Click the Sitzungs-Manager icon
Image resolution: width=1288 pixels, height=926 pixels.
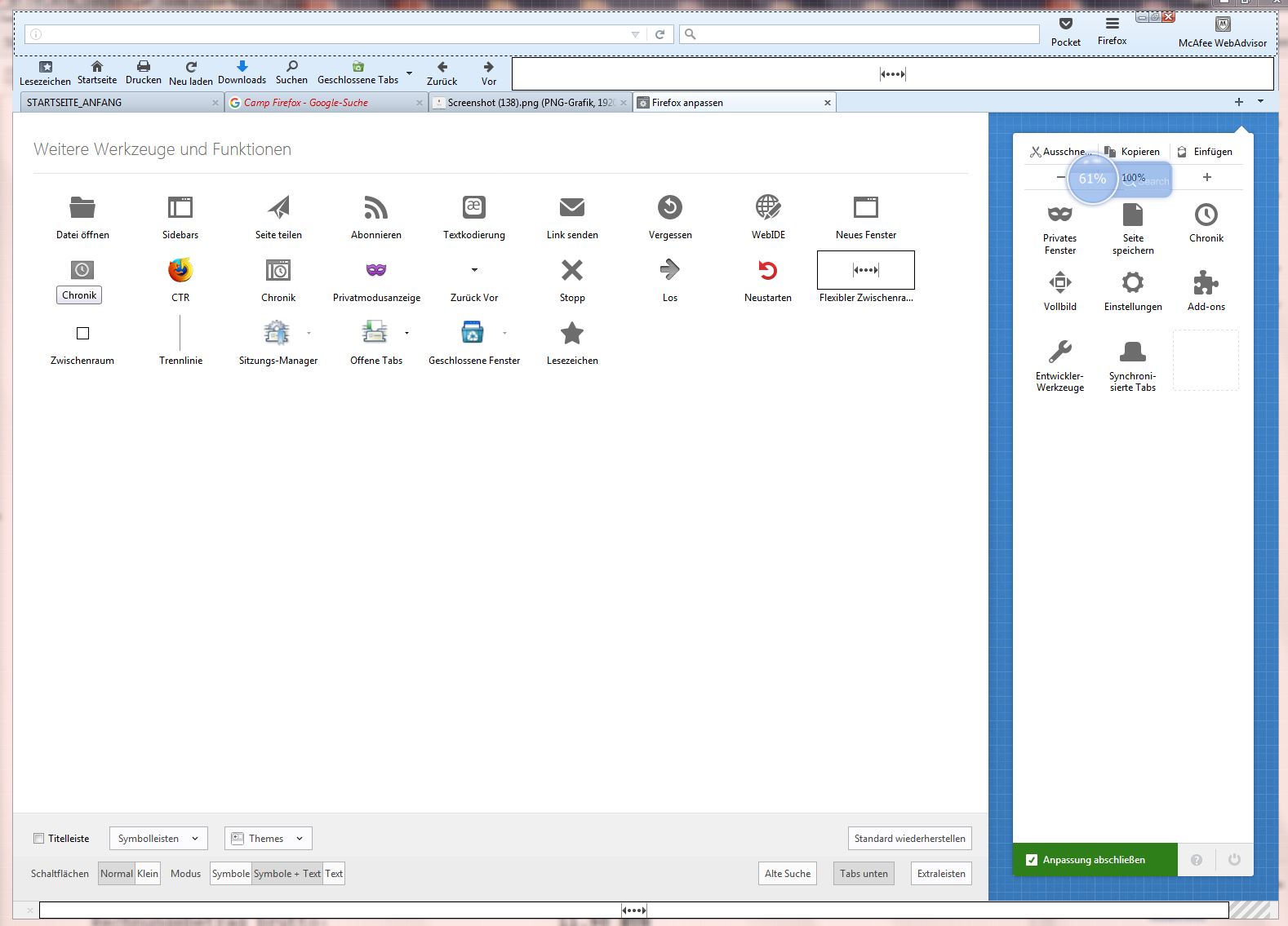[278, 333]
